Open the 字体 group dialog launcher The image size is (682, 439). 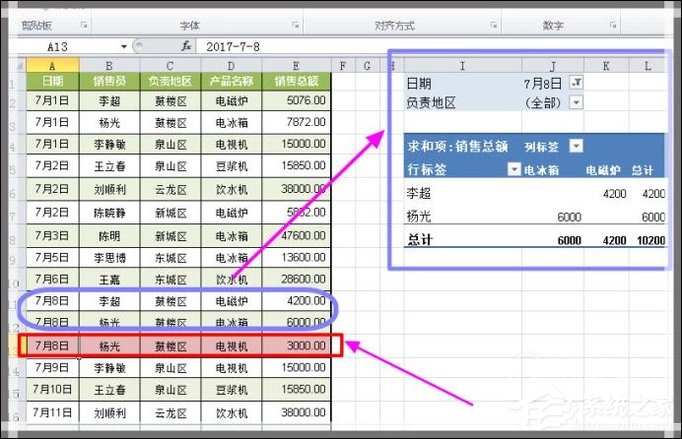pyautogui.click(x=296, y=24)
